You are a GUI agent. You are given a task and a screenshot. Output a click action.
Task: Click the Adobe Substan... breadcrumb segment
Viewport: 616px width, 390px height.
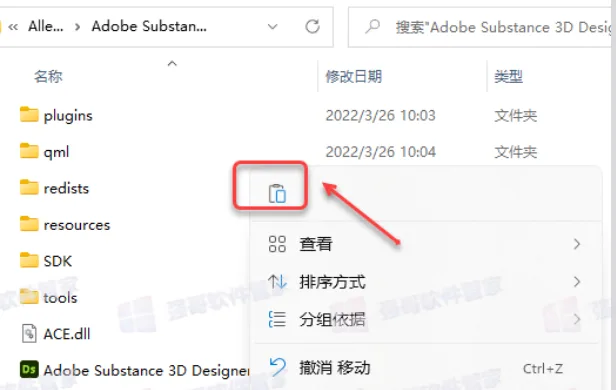tap(149, 27)
